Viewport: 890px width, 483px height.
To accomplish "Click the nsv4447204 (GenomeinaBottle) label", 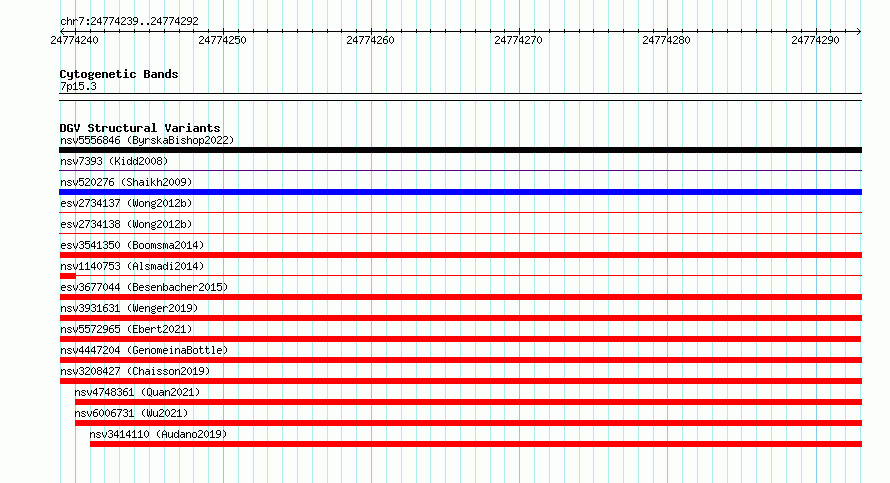I will pos(144,350).
